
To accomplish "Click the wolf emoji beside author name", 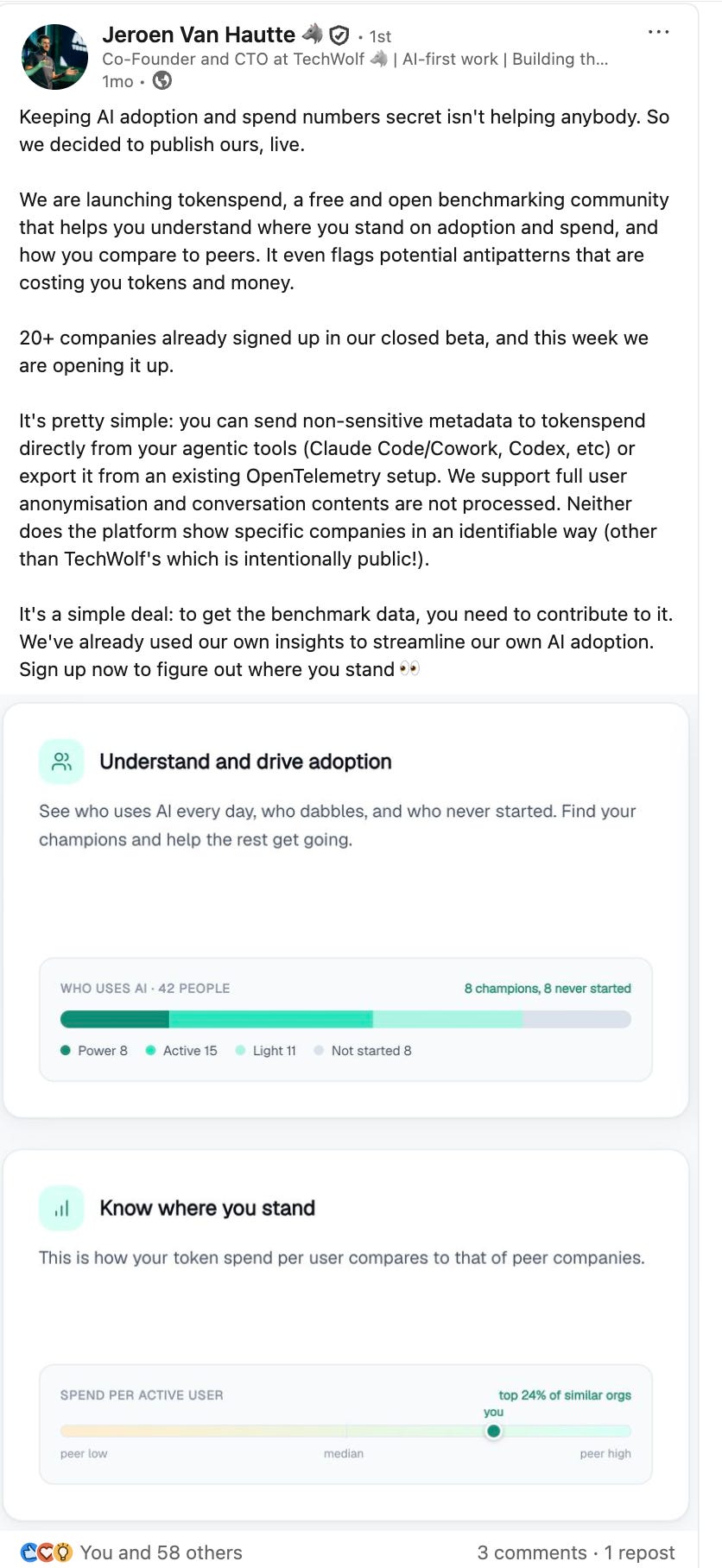I will 312,35.
